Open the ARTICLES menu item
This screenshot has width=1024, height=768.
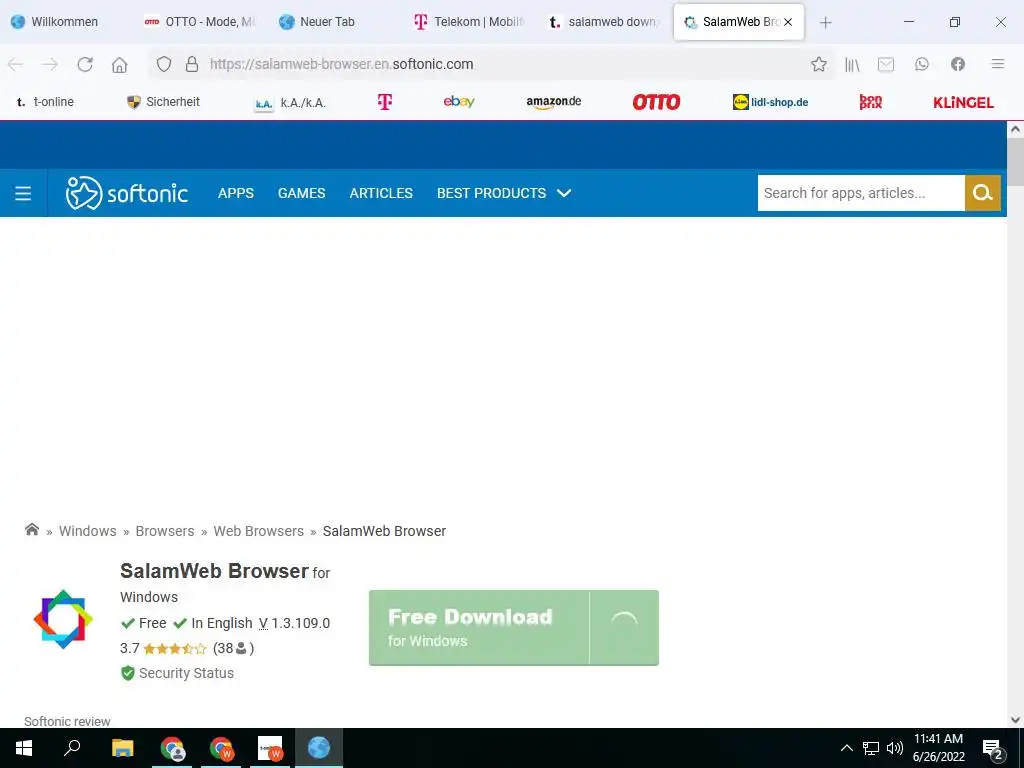click(x=381, y=193)
